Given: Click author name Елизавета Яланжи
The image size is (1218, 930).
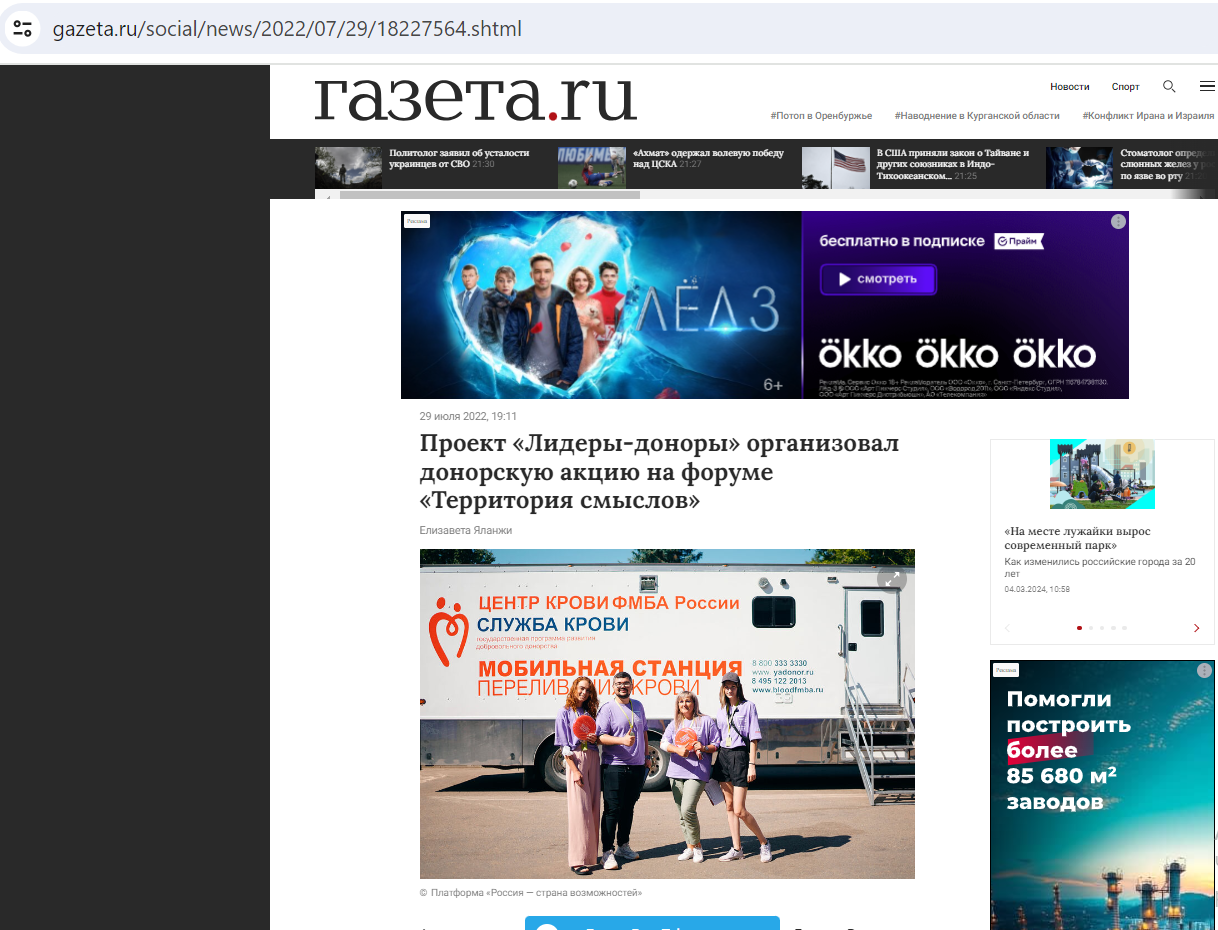Looking at the screenshot, I should (x=466, y=530).
